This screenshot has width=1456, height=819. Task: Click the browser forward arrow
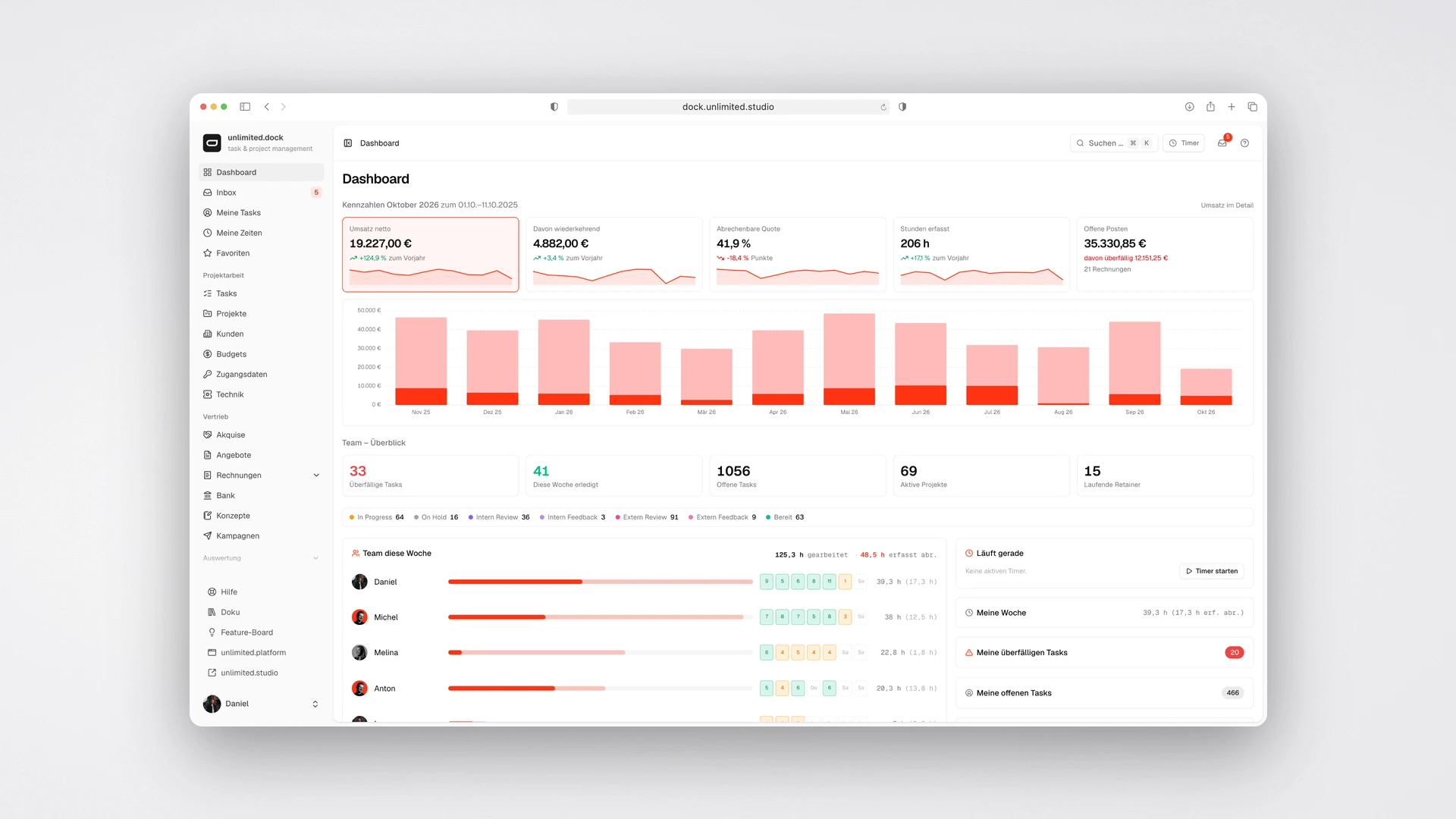coord(284,107)
